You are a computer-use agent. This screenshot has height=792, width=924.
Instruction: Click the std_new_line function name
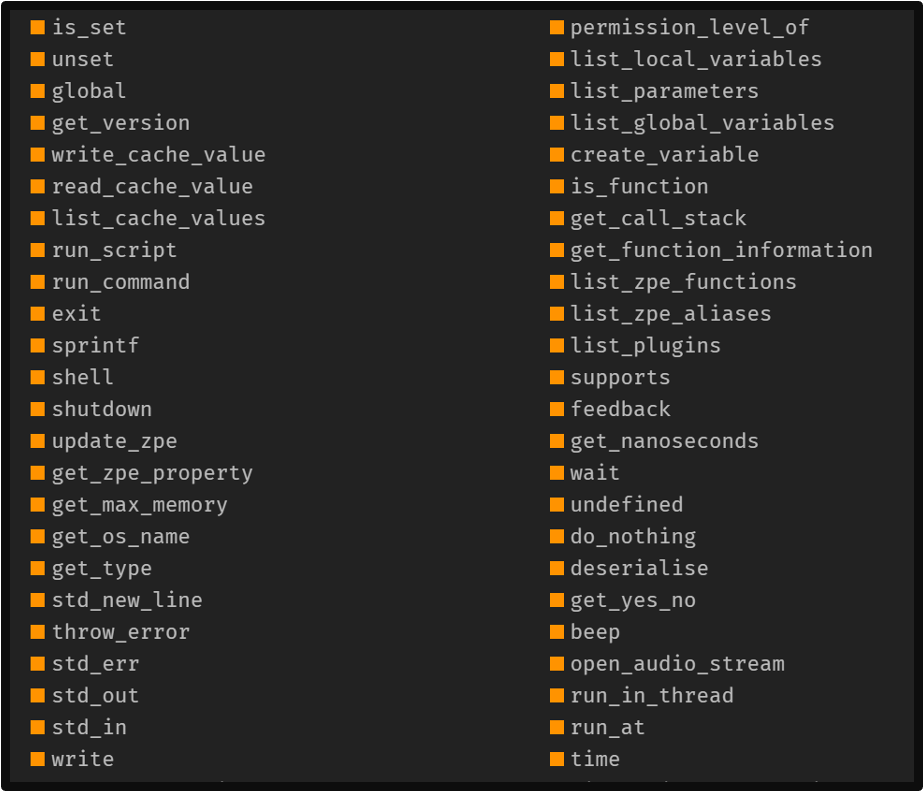pos(127,600)
